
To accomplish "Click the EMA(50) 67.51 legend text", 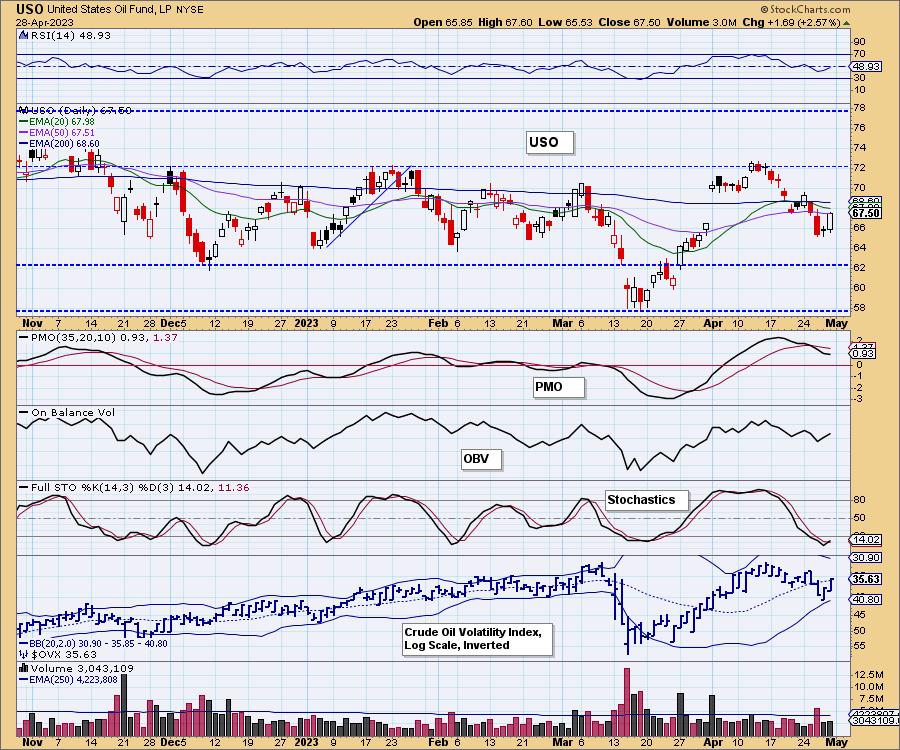I will 61,133.
